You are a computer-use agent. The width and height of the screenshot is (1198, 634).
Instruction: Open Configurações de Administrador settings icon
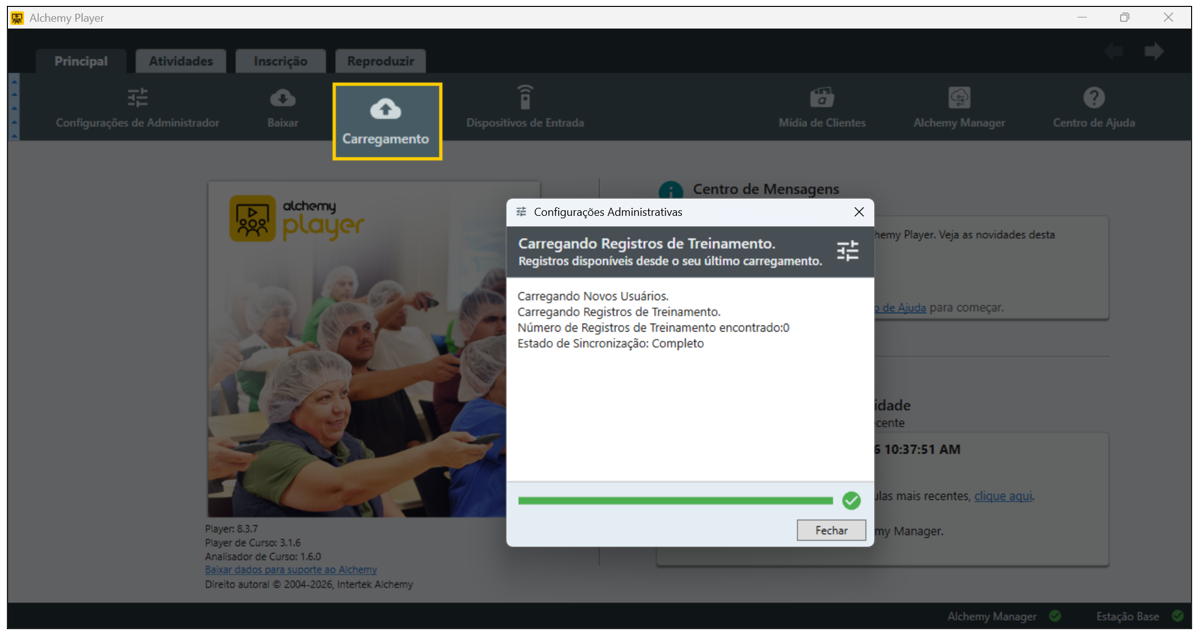137,98
